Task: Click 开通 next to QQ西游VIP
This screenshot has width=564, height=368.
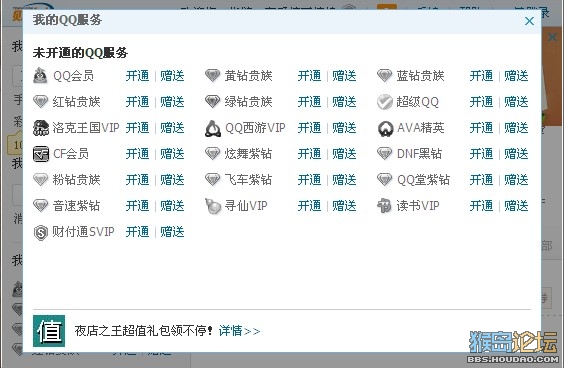Action: click(x=309, y=128)
